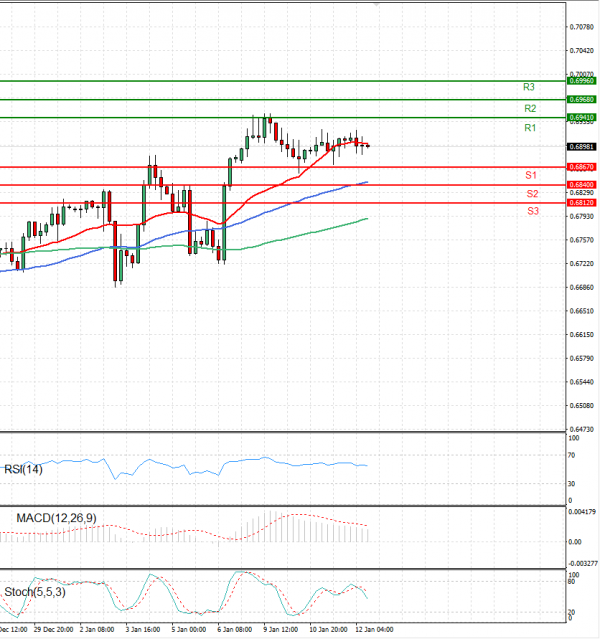
Task: Click the MACD 0.00 scale value
Action: point(575,542)
